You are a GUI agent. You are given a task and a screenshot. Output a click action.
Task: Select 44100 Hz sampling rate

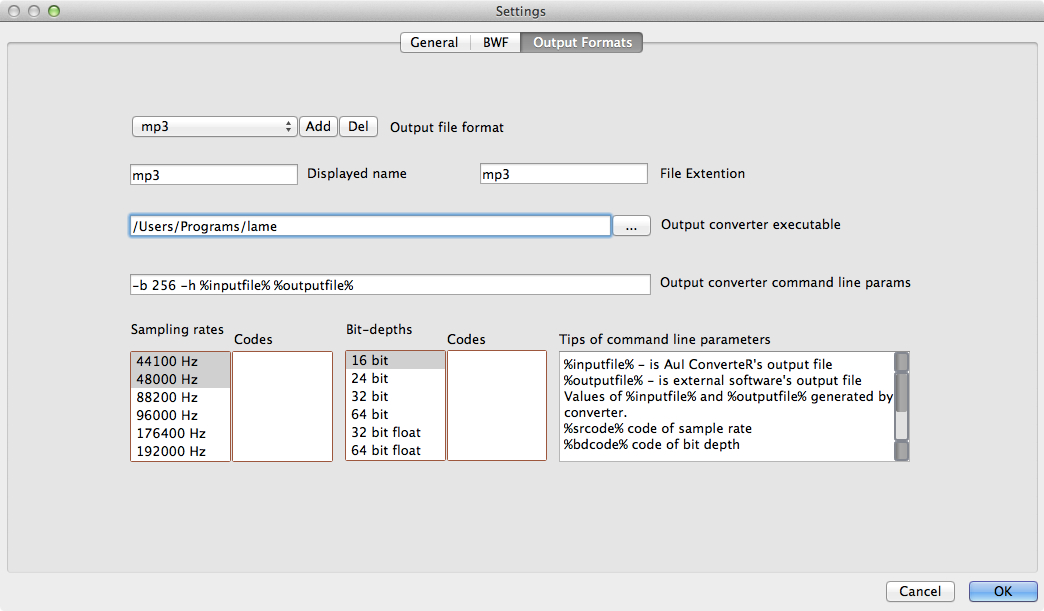[x=180, y=361]
